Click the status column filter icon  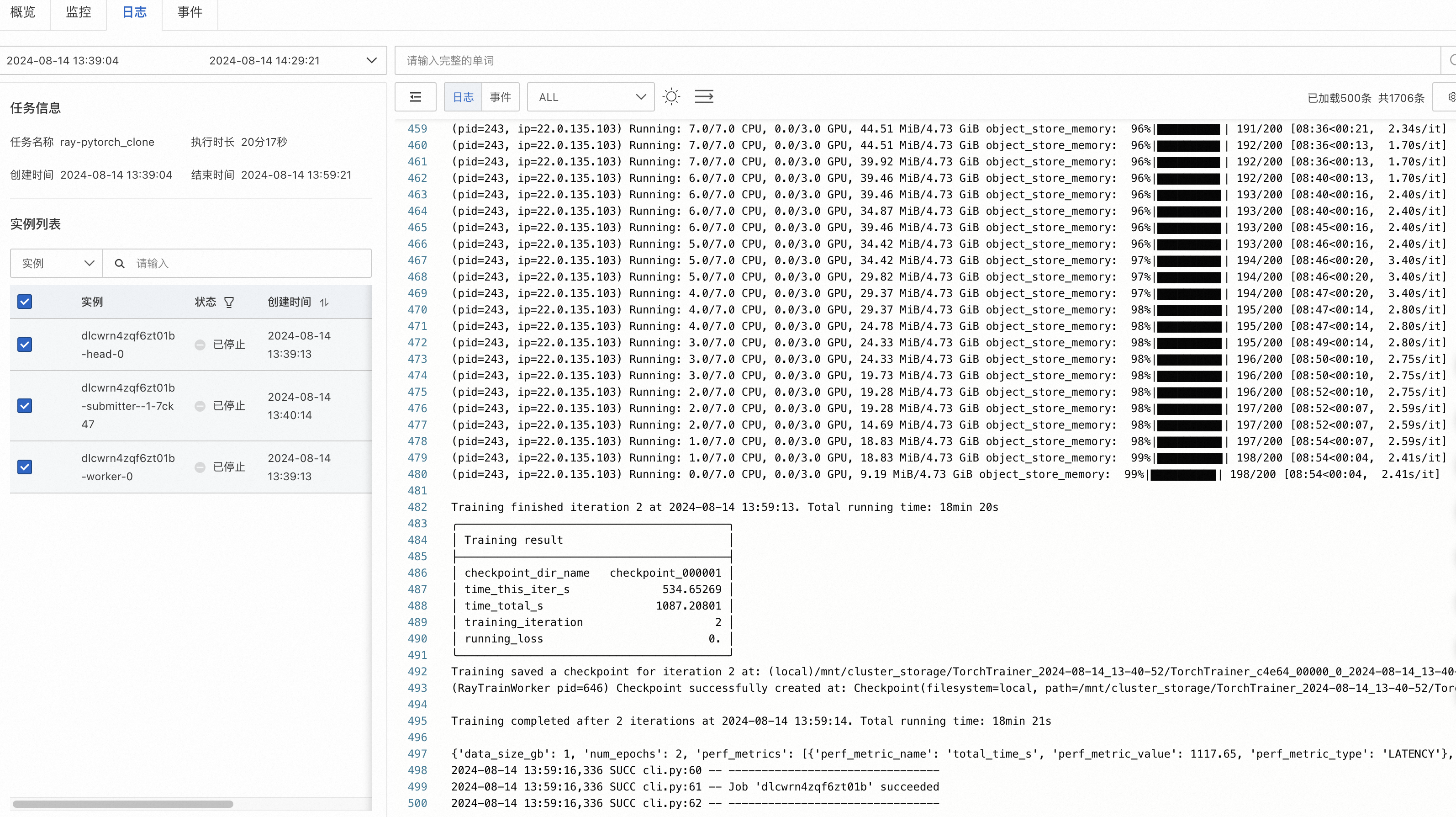229,302
